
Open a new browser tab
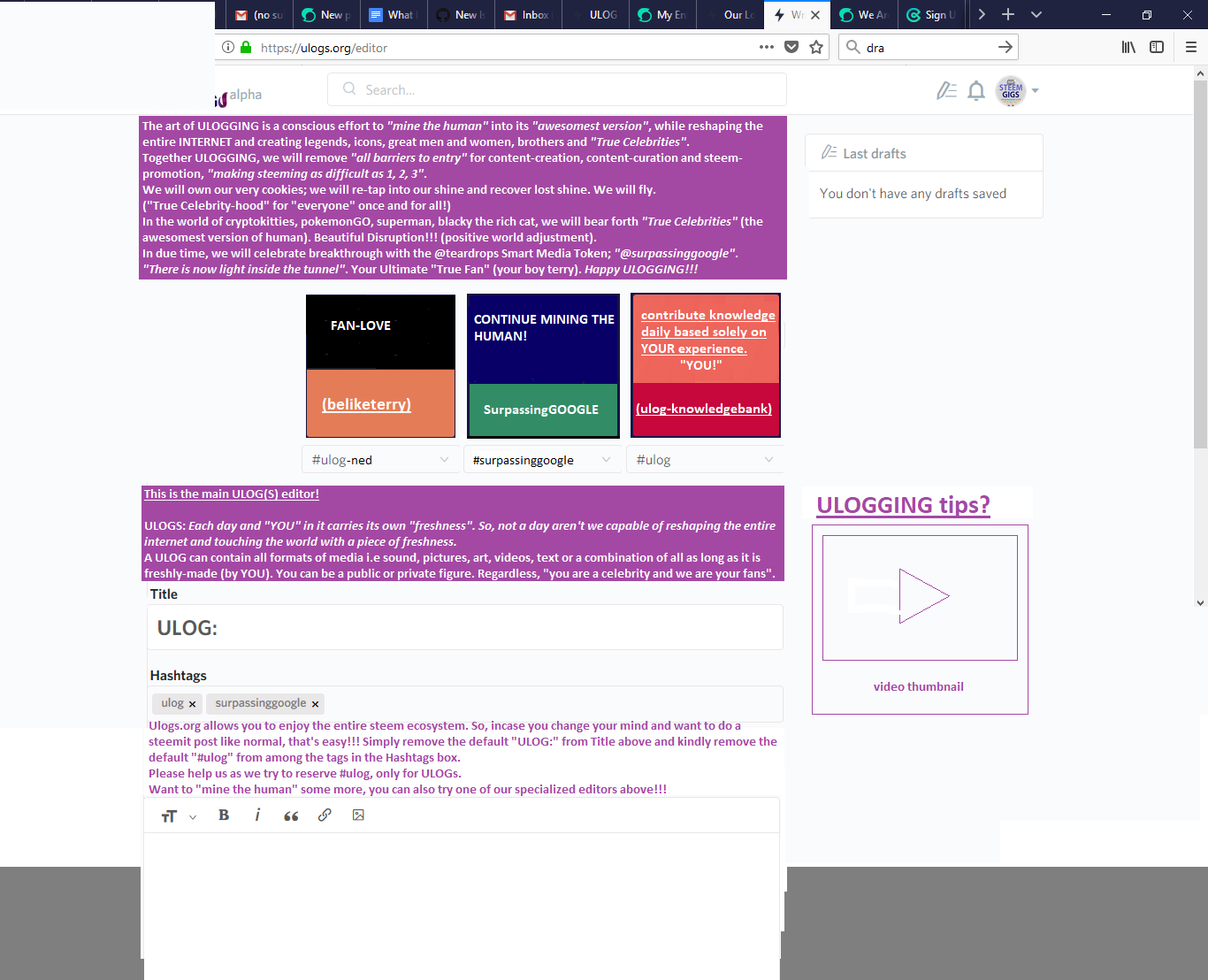click(1008, 15)
